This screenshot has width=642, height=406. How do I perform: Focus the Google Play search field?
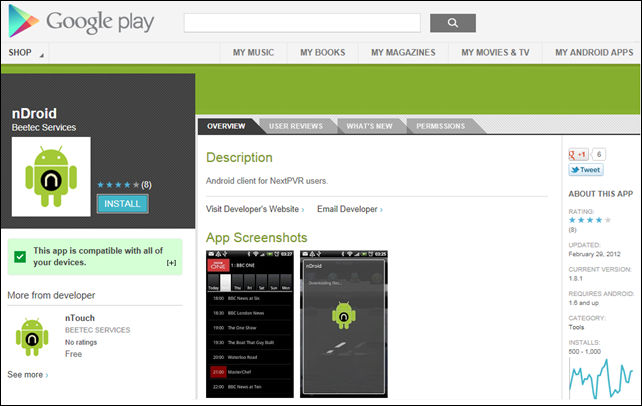coord(302,23)
